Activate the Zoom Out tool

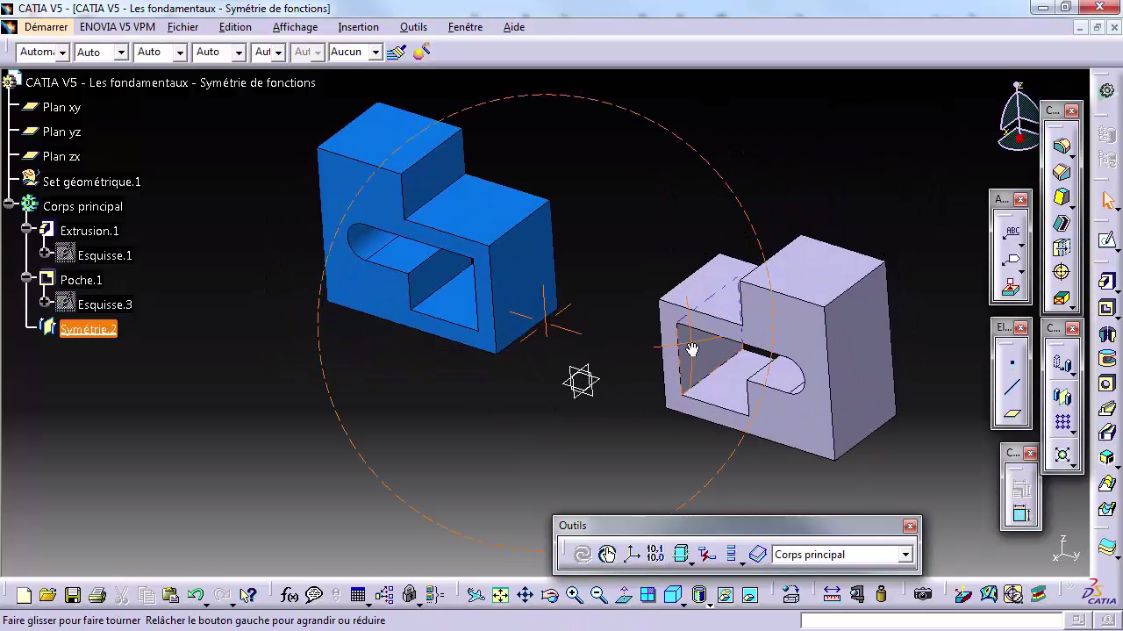click(597, 594)
